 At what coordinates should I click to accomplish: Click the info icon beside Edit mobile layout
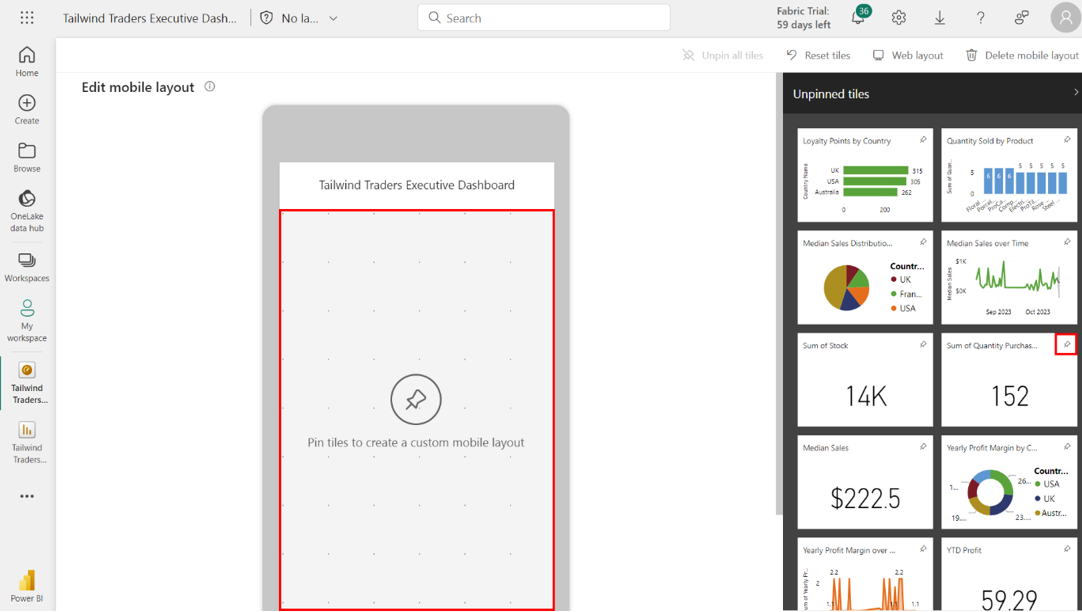point(210,87)
